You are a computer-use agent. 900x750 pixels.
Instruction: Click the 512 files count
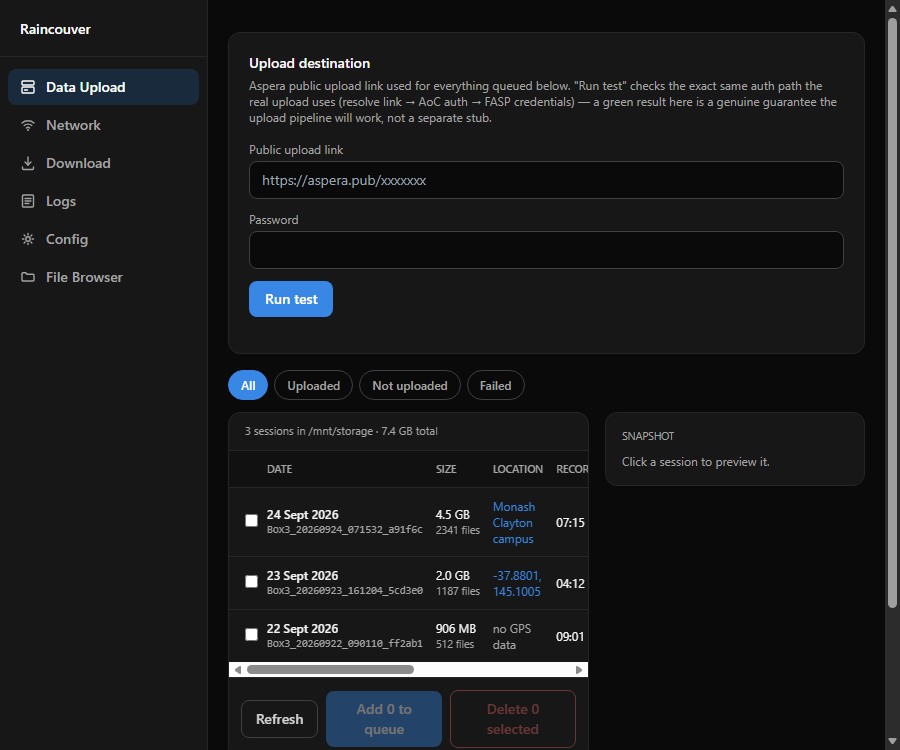[x=455, y=644]
